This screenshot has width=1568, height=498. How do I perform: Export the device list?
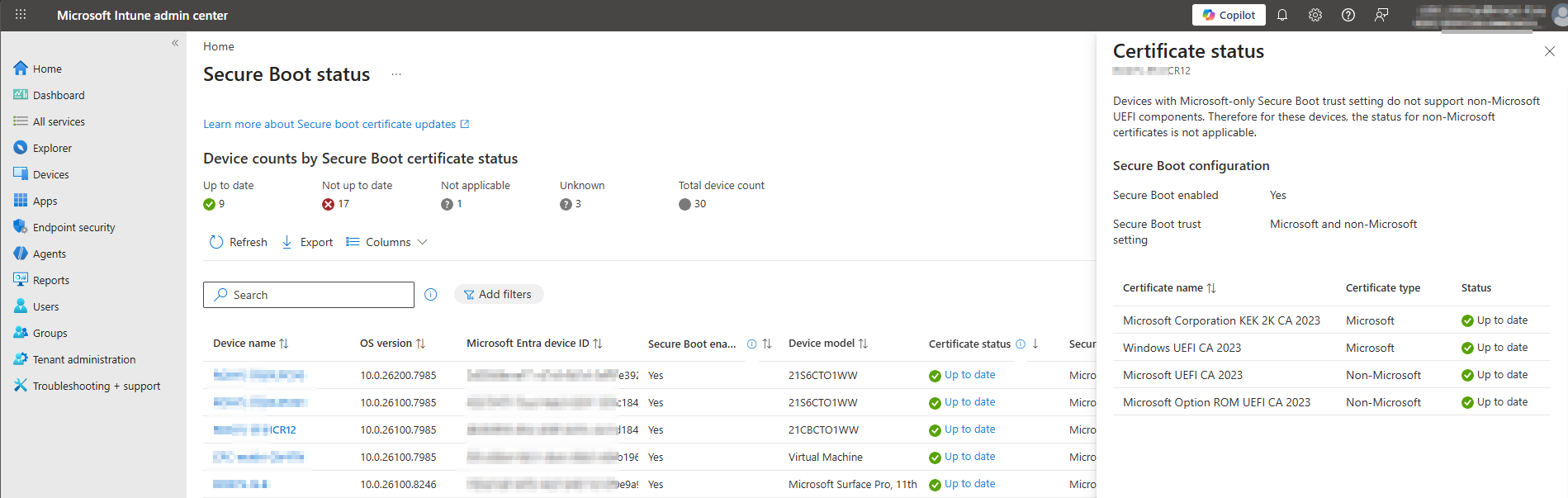click(x=307, y=242)
